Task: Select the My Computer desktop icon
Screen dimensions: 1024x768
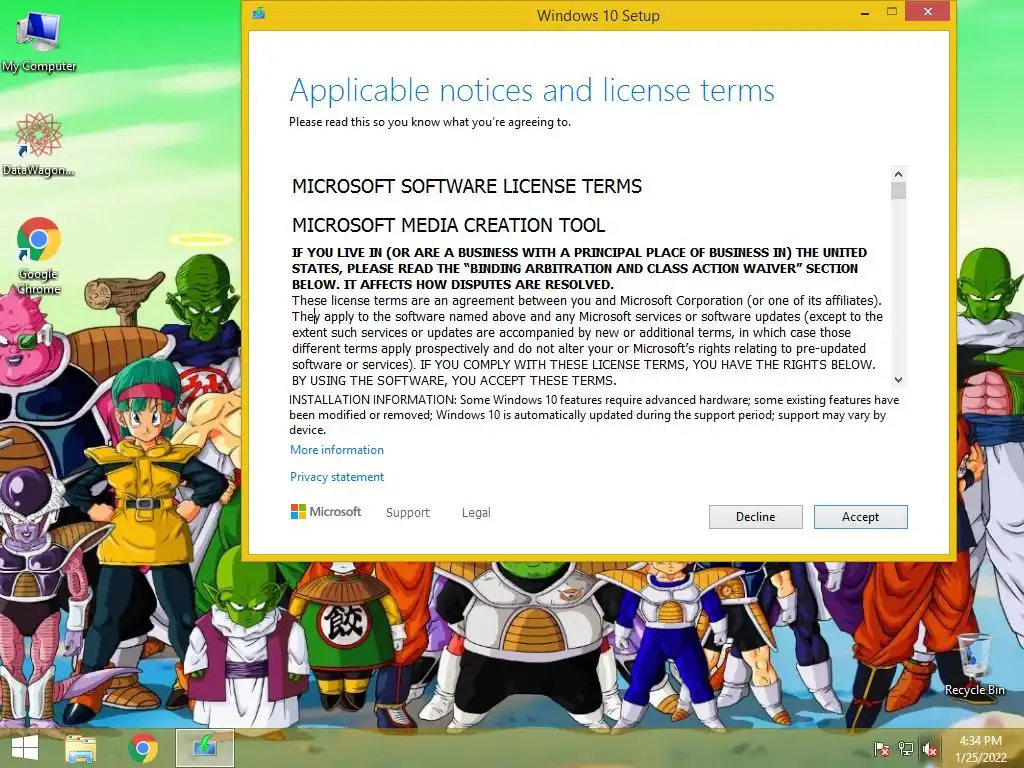Action: pyautogui.click(x=39, y=41)
